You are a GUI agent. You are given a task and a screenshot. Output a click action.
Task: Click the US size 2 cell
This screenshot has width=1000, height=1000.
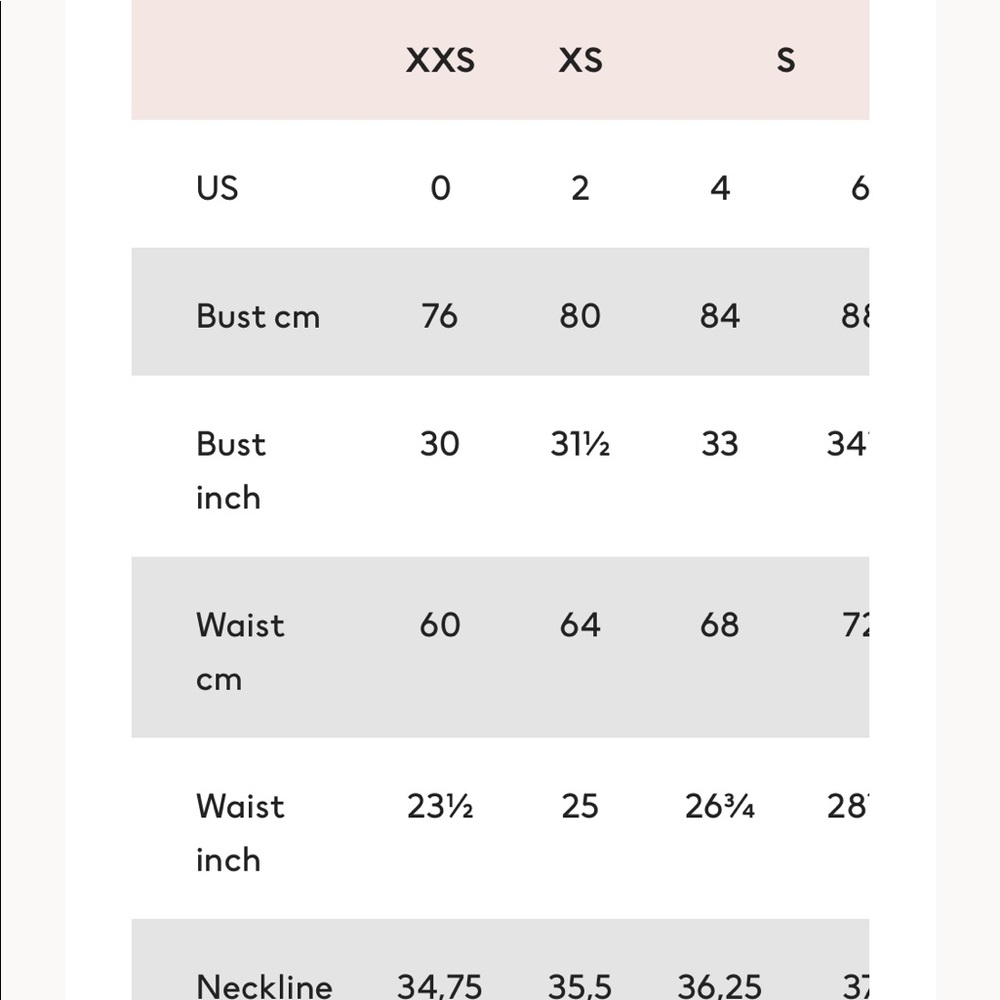tap(580, 188)
